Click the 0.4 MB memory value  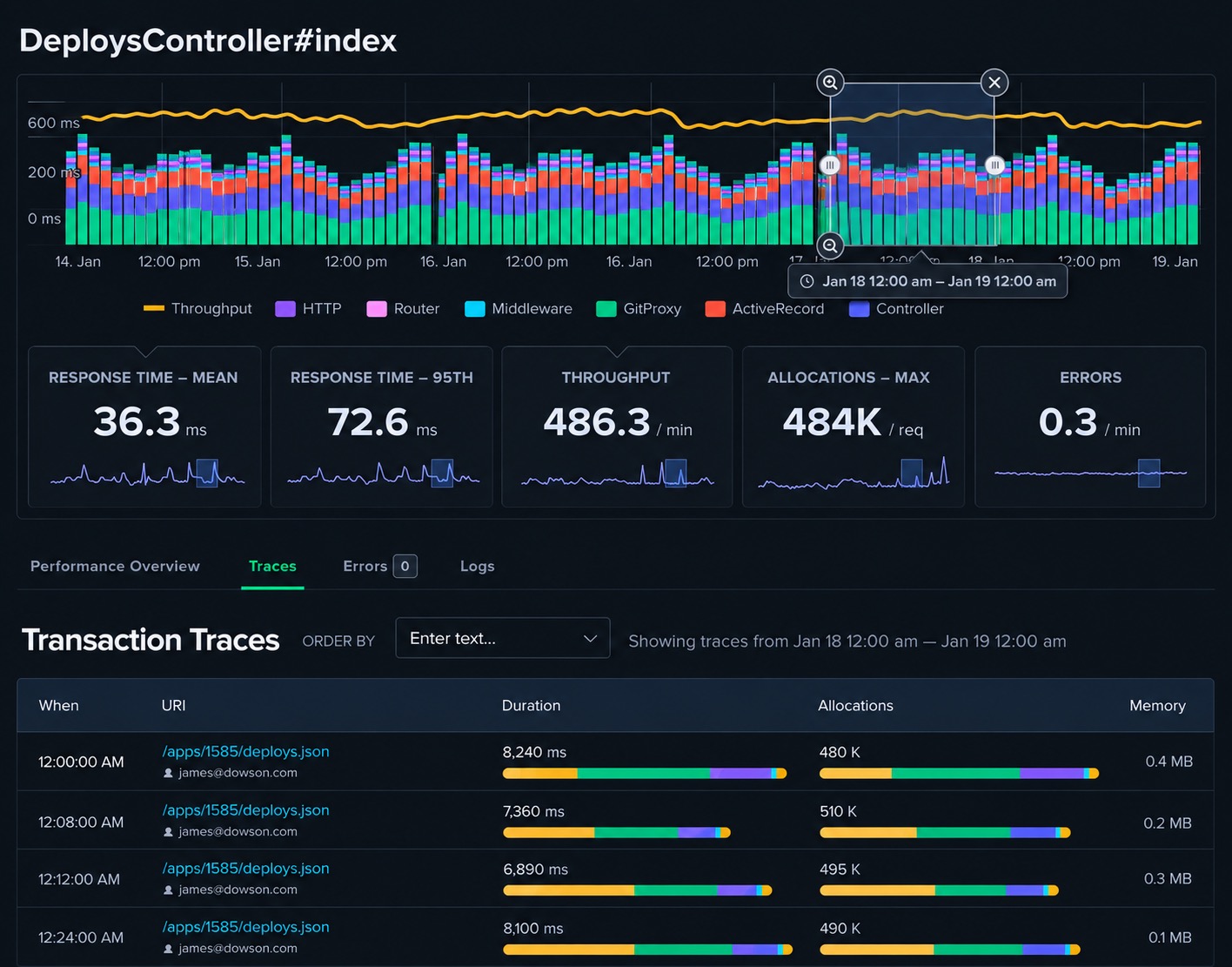[1168, 762]
